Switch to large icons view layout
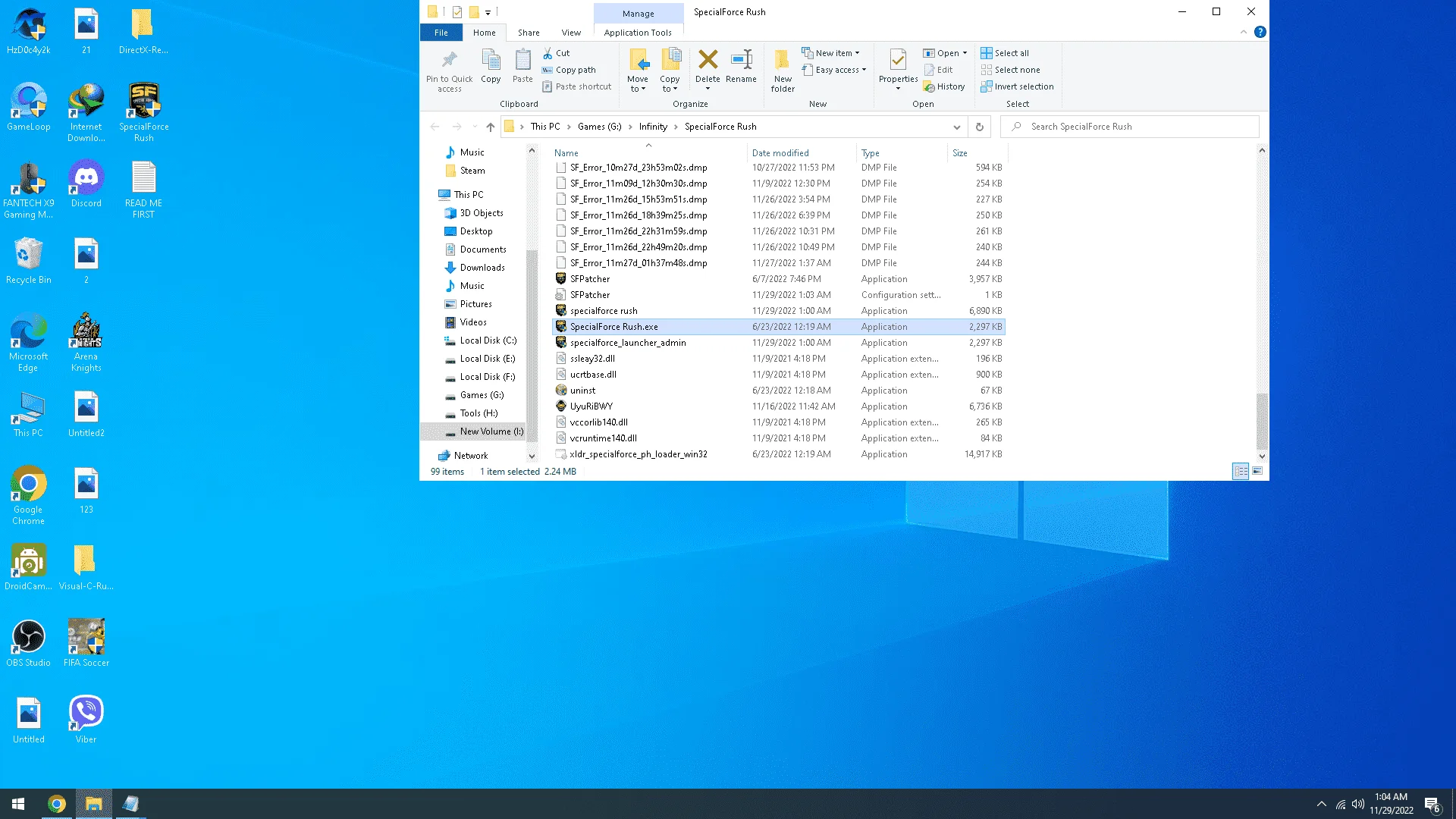The height and width of the screenshot is (819, 1456). [x=1257, y=471]
